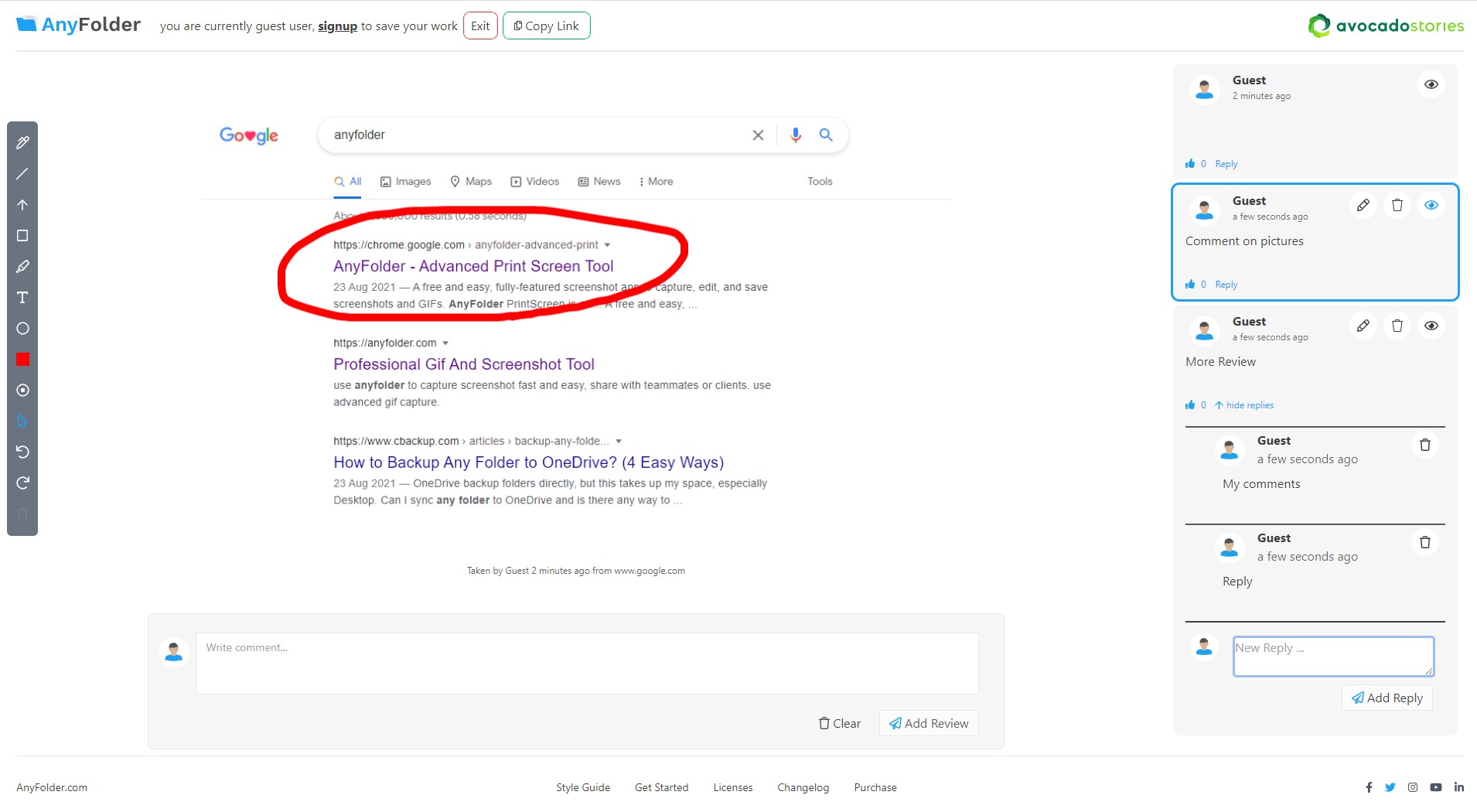This screenshot has width=1477, height=812.
Task: Redo the annotation
Action: [x=22, y=483]
